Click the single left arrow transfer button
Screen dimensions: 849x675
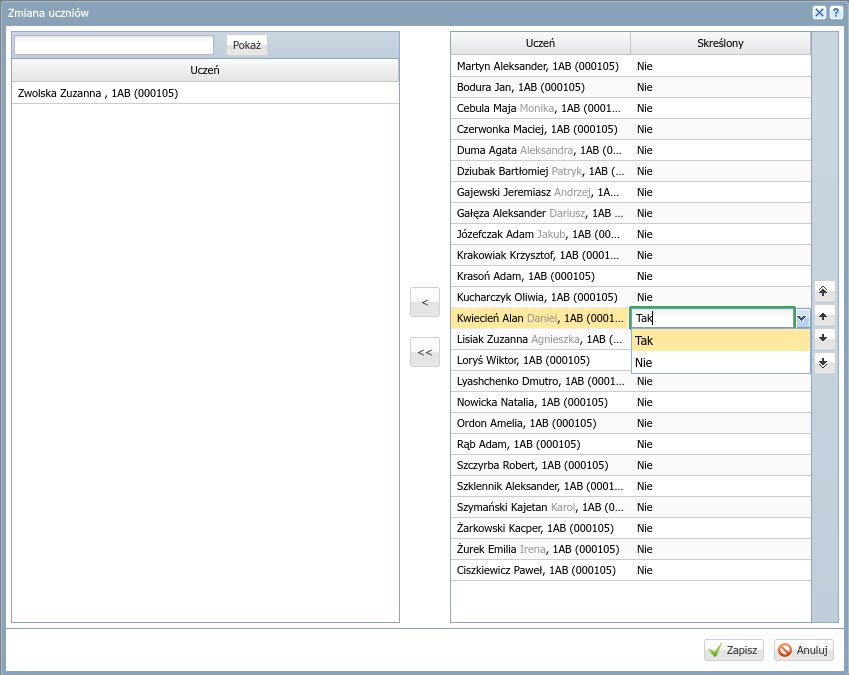tap(424, 301)
